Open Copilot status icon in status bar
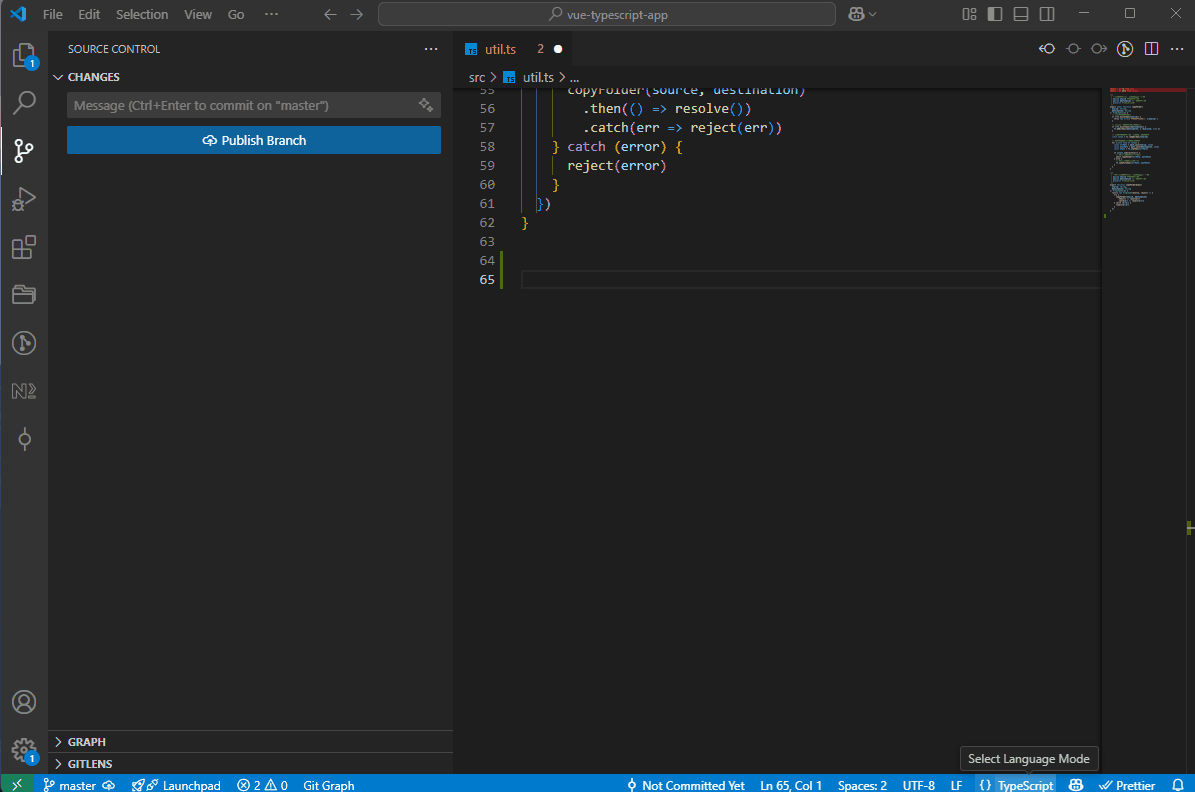This screenshot has height=792, width=1195. coord(1076,784)
